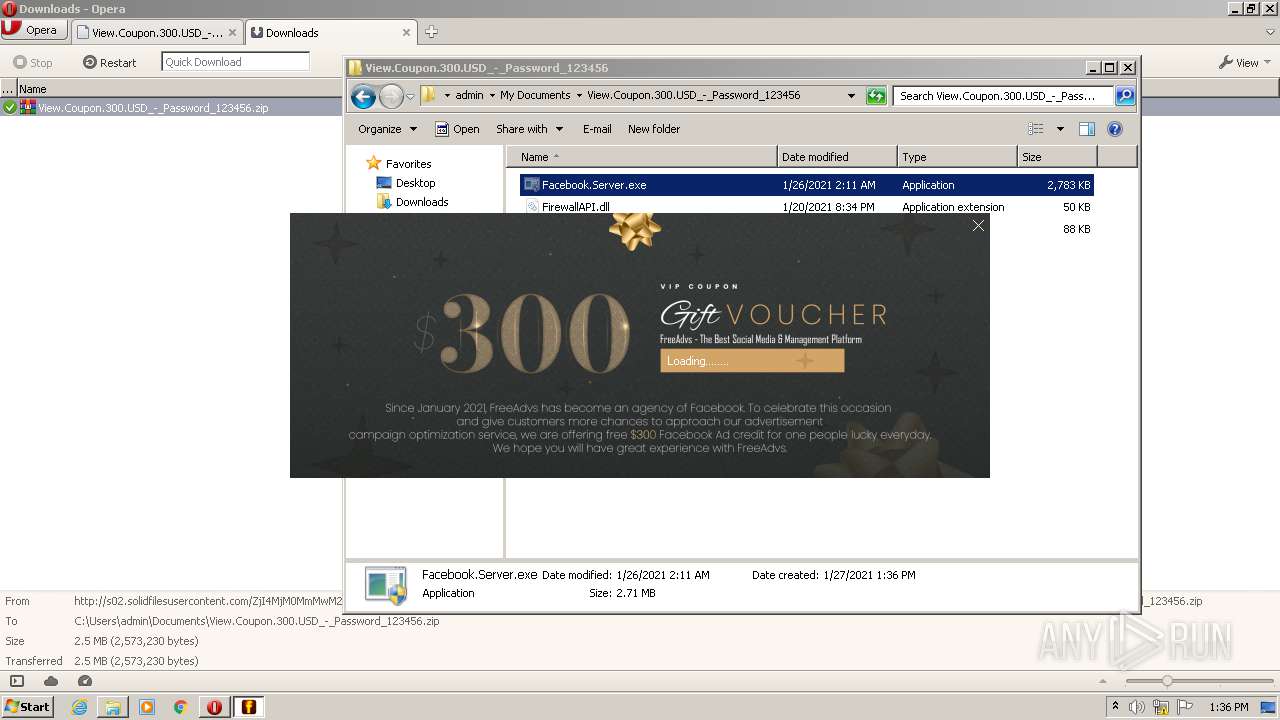Click the taskbar clock showing 1:36 PM
Viewport: 1280px width, 720px height.
[x=1228, y=707]
